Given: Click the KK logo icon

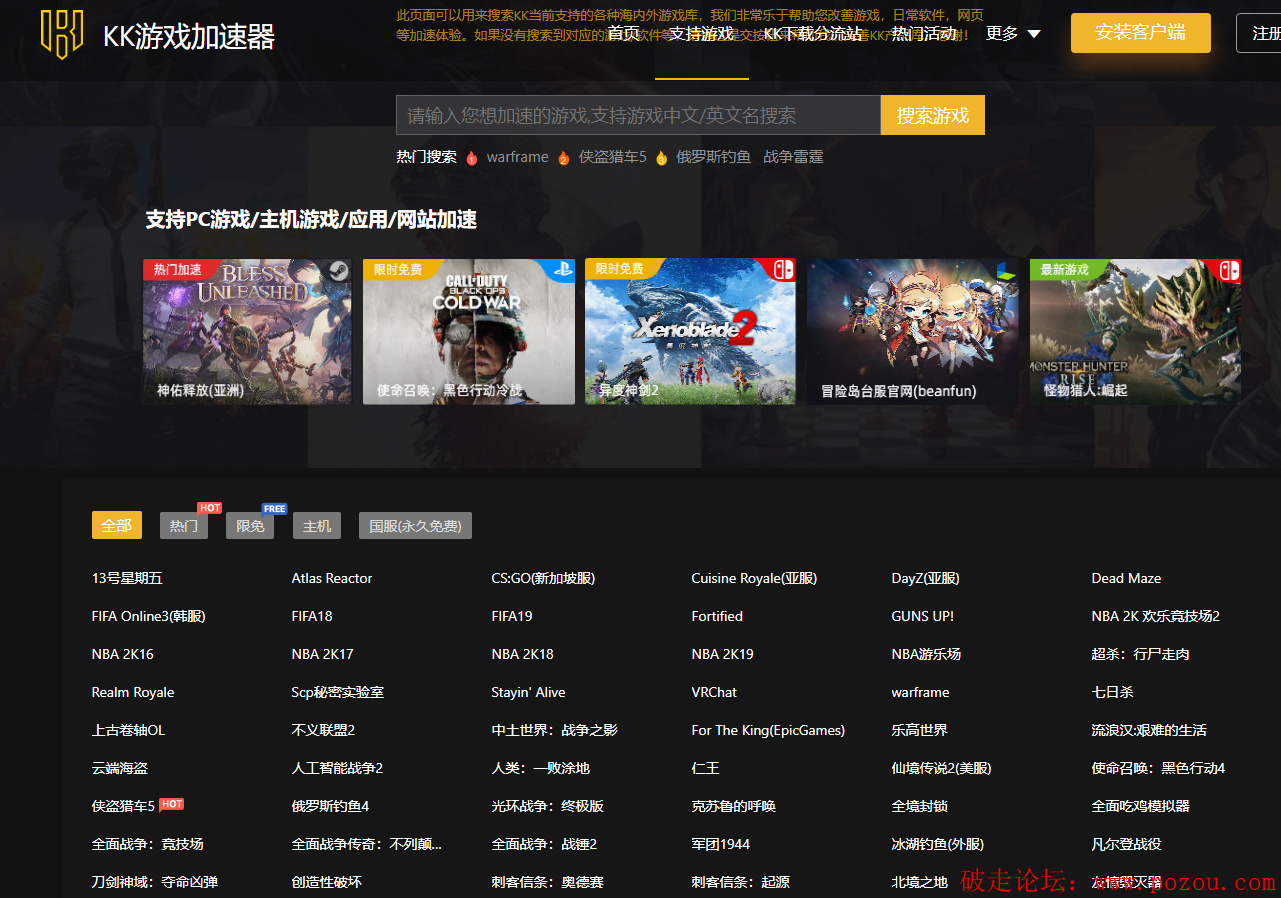Looking at the screenshot, I should coord(62,35).
